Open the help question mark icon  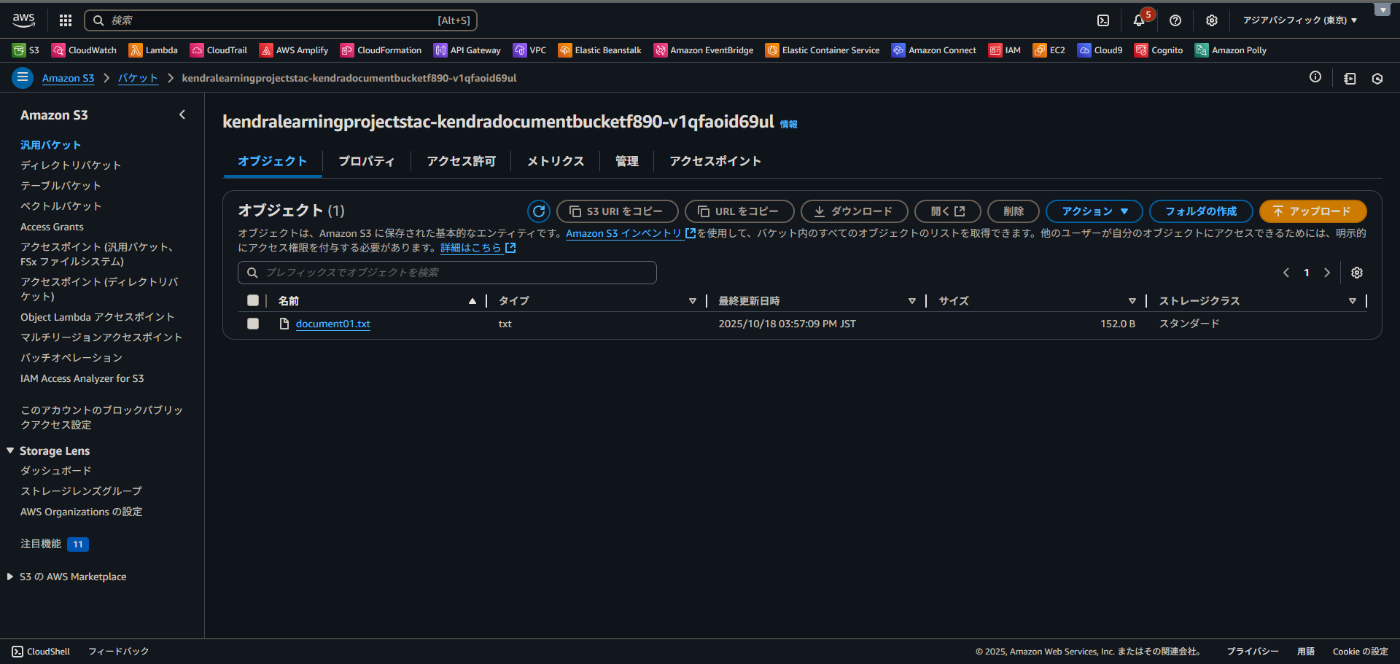pyautogui.click(x=1175, y=20)
